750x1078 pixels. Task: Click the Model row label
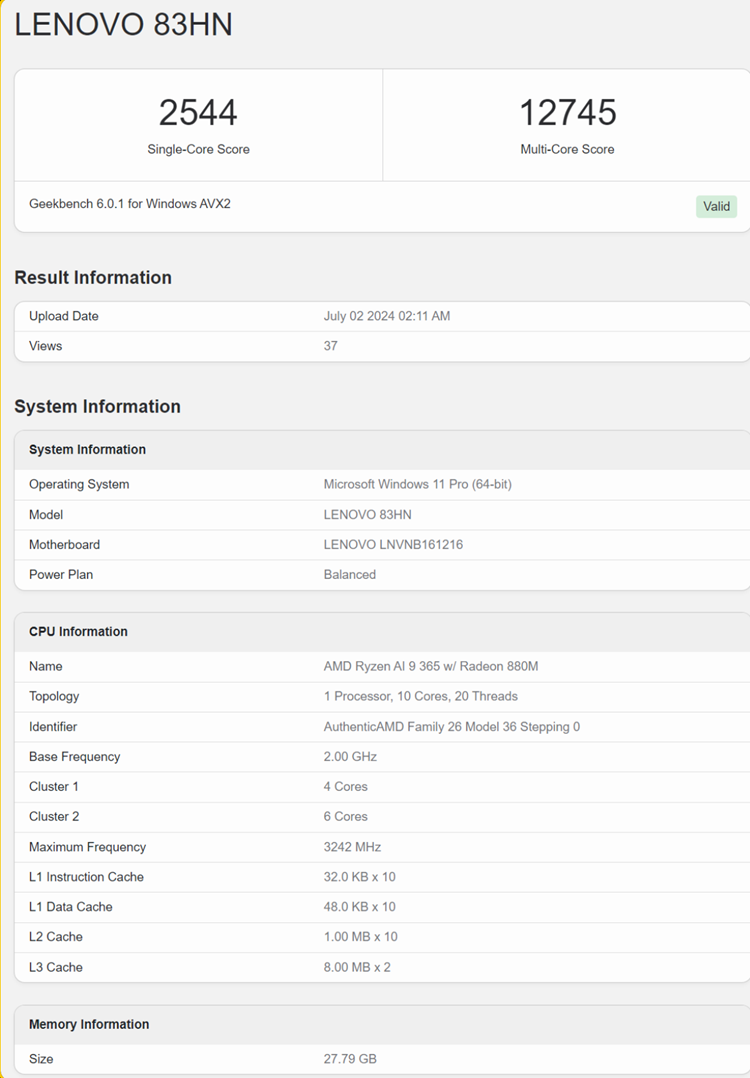[x=46, y=514]
